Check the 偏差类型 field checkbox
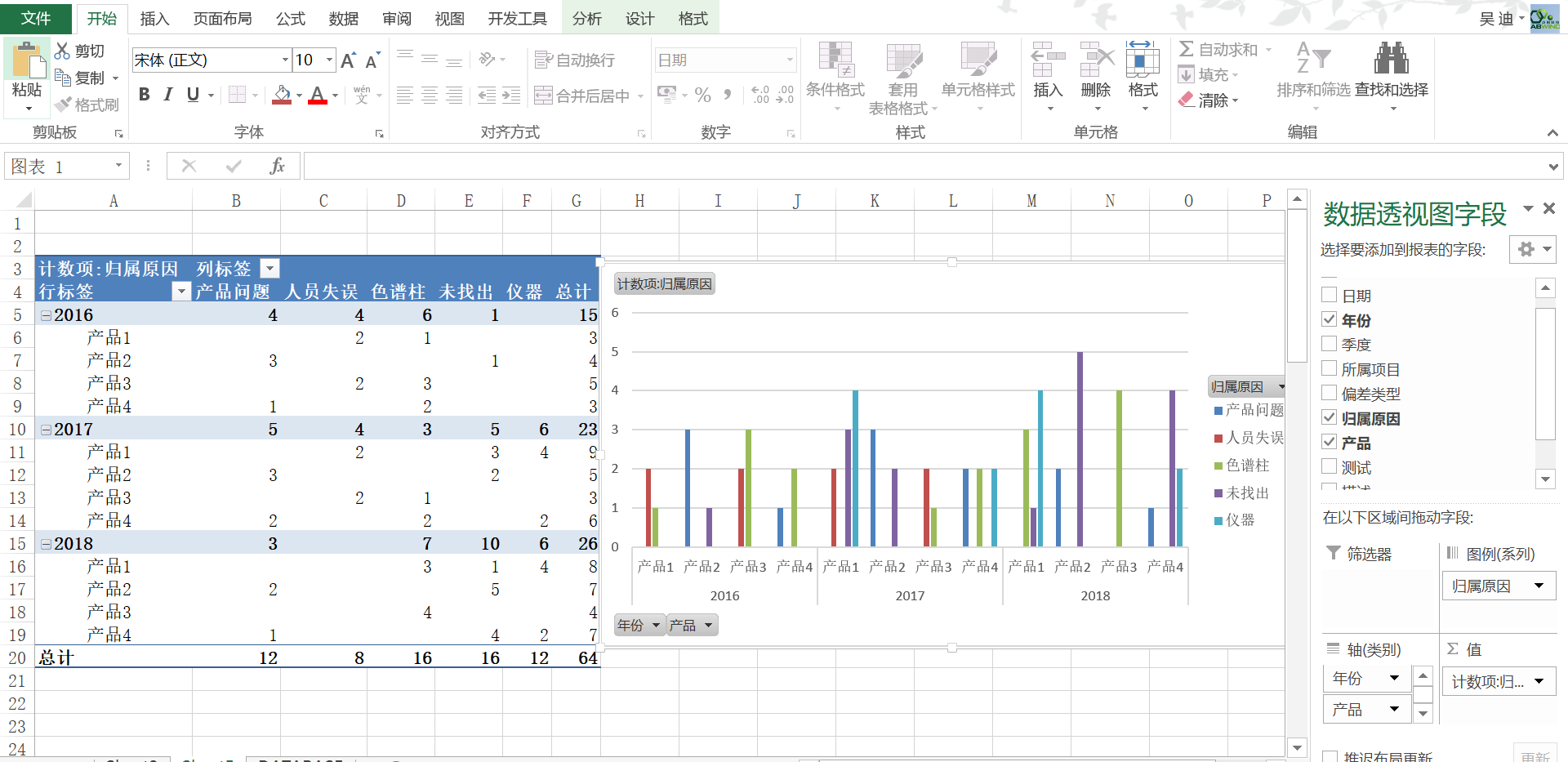 1330,393
